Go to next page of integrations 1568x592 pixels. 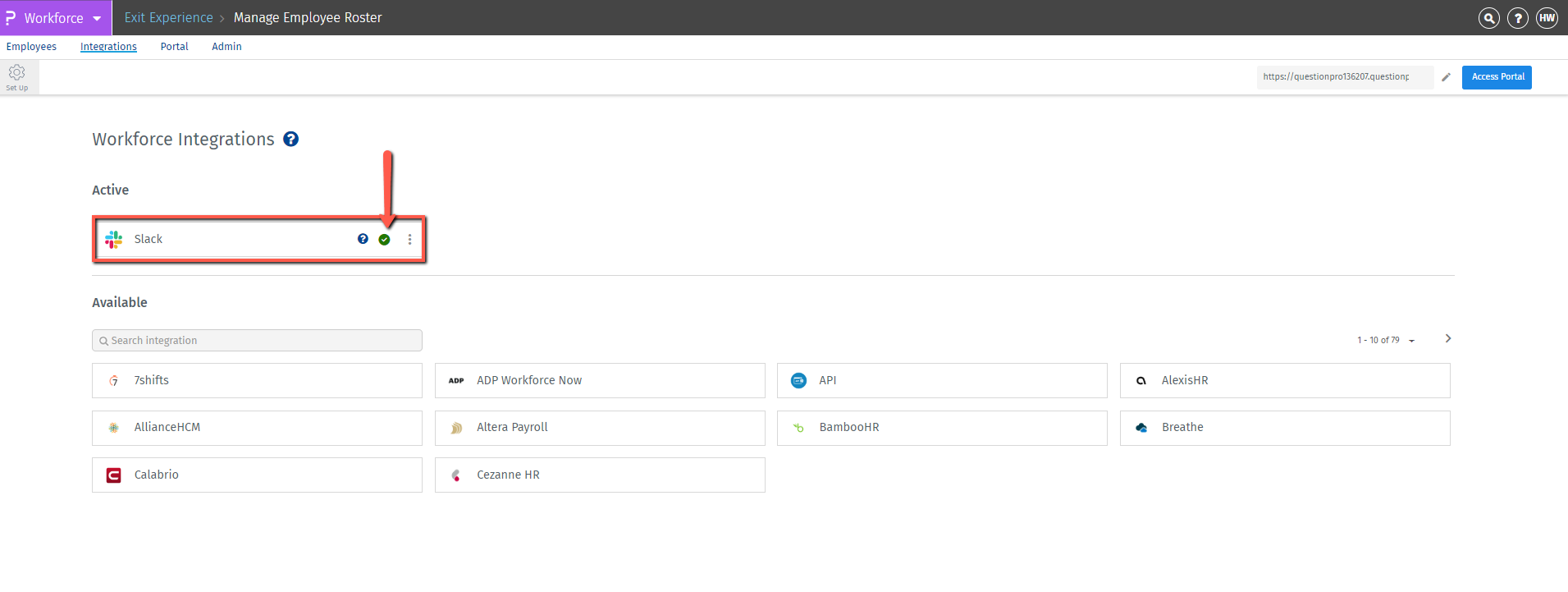coord(1448,338)
